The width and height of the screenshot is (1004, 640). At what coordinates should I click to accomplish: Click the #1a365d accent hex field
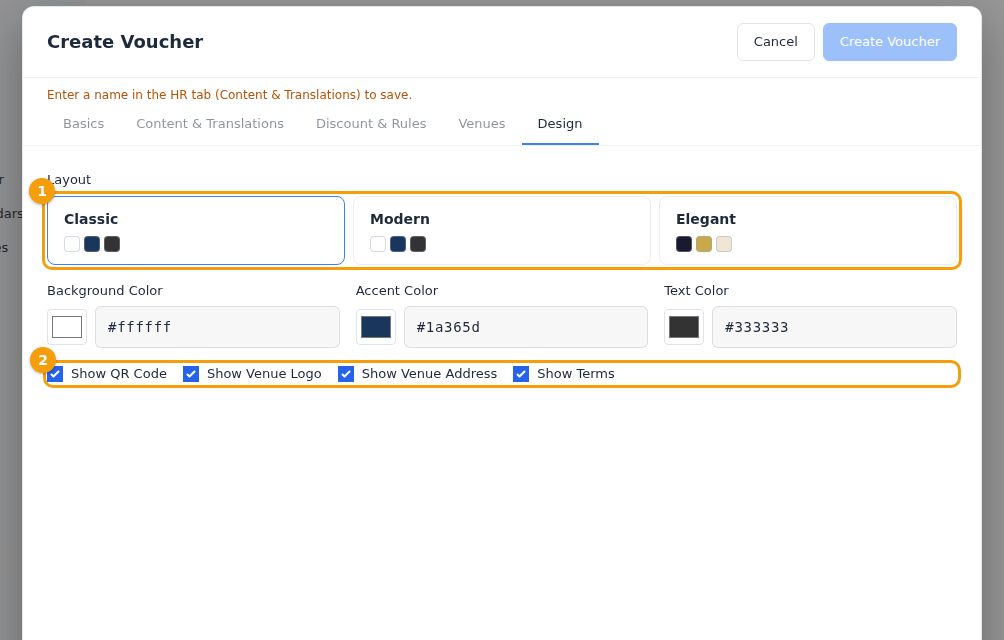(x=526, y=327)
